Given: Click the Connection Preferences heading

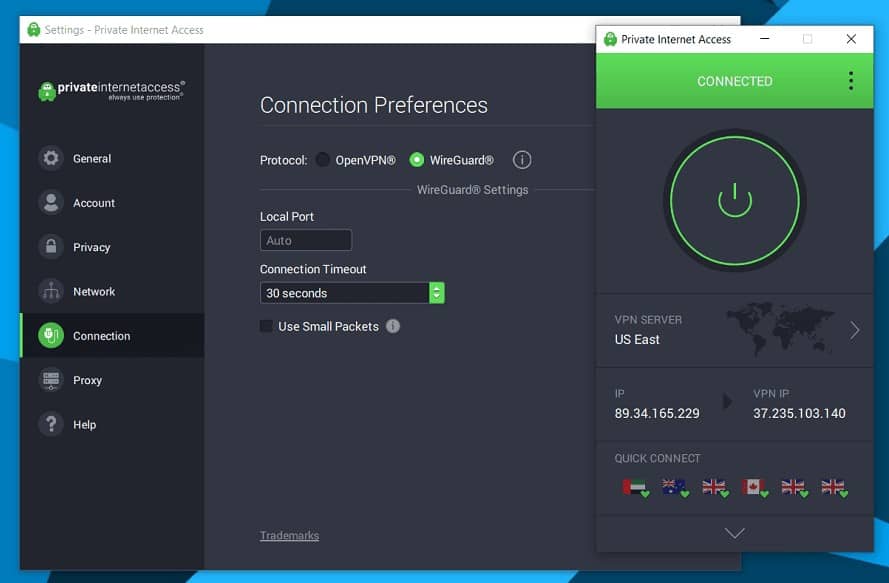Looking at the screenshot, I should pos(374,105).
